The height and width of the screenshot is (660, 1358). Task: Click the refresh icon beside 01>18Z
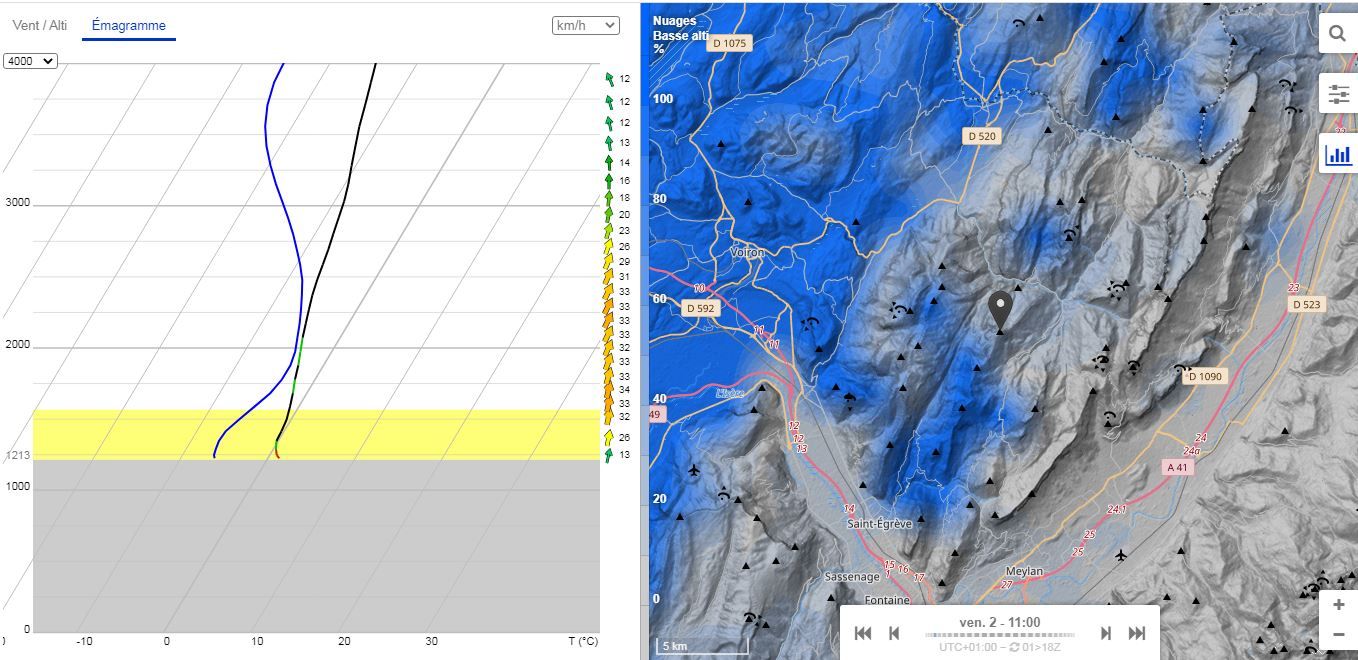tap(1014, 647)
